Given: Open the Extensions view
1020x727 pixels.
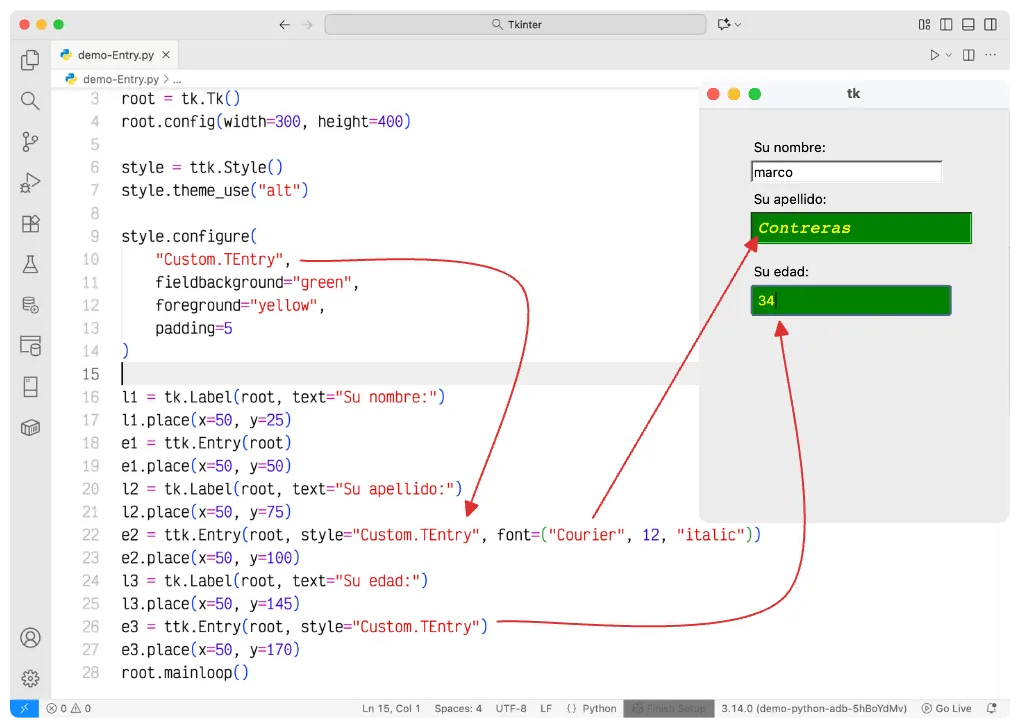Looking at the screenshot, I should 30,224.
